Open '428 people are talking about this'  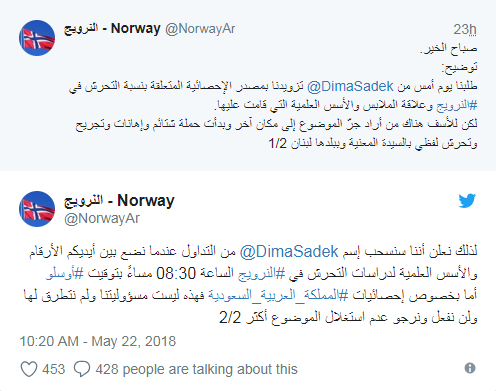[x=196, y=369]
